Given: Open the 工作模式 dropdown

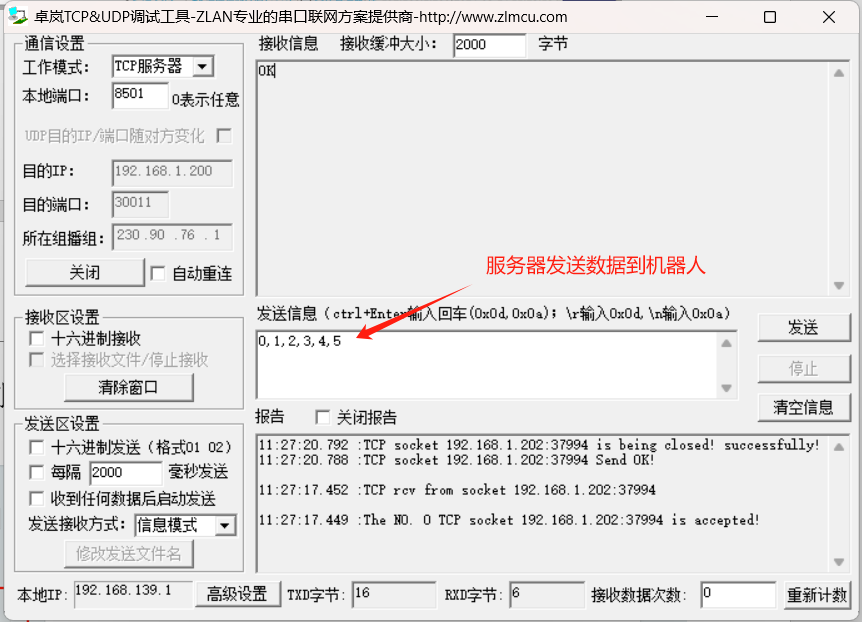Looking at the screenshot, I should (202, 67).
